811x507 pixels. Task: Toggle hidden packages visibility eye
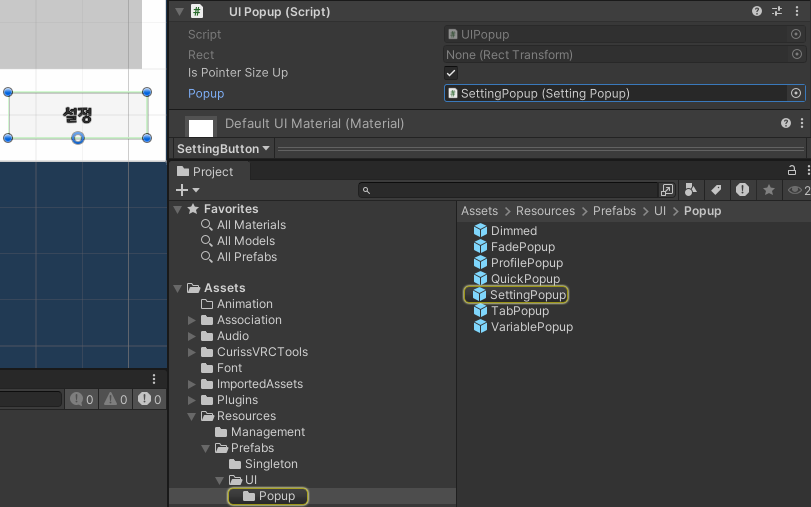click(x=798, y=190)
